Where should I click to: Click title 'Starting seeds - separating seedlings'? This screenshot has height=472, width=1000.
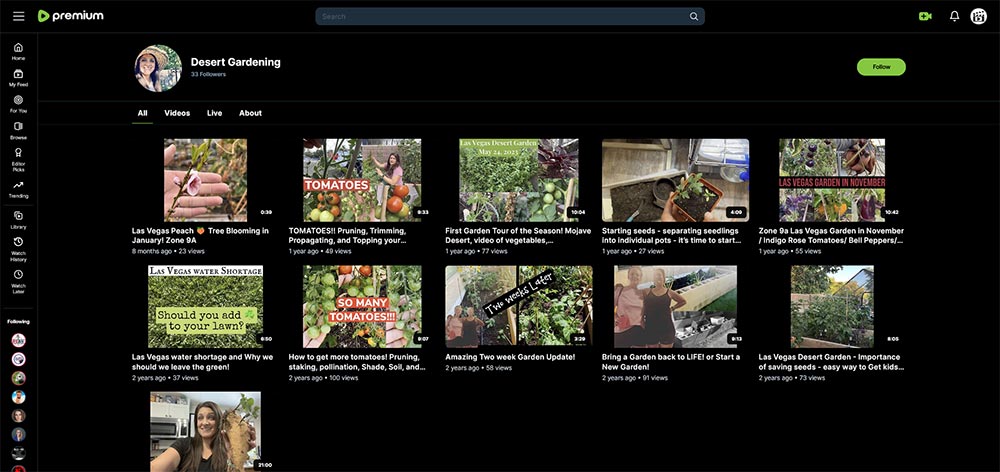[x=672, y=235]
